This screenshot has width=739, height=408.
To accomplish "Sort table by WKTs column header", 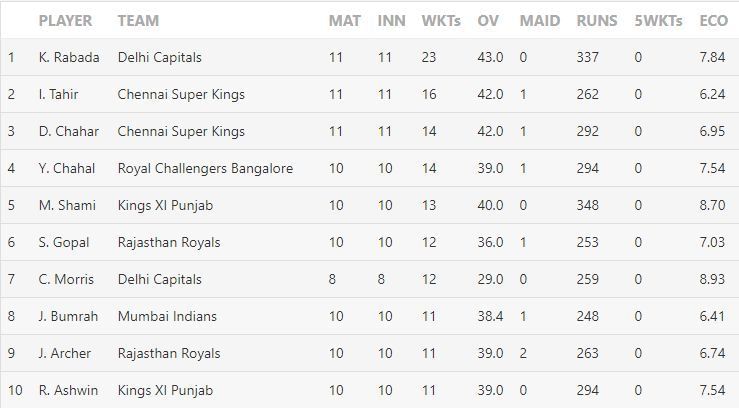I will click(440, 21).
